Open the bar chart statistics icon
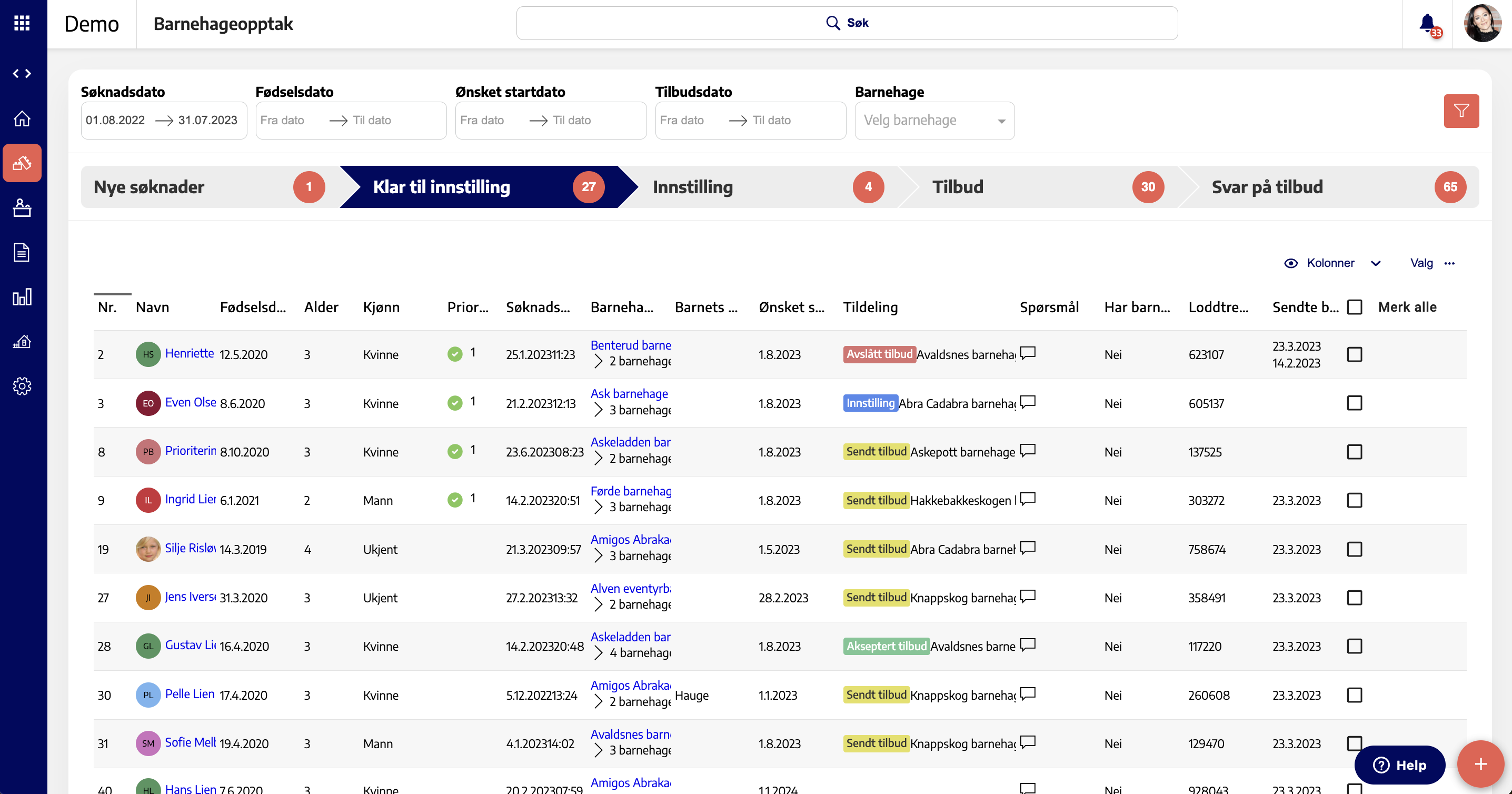Screen dimensions: 1512x794 pyautogui.click(x=22, y=297)
